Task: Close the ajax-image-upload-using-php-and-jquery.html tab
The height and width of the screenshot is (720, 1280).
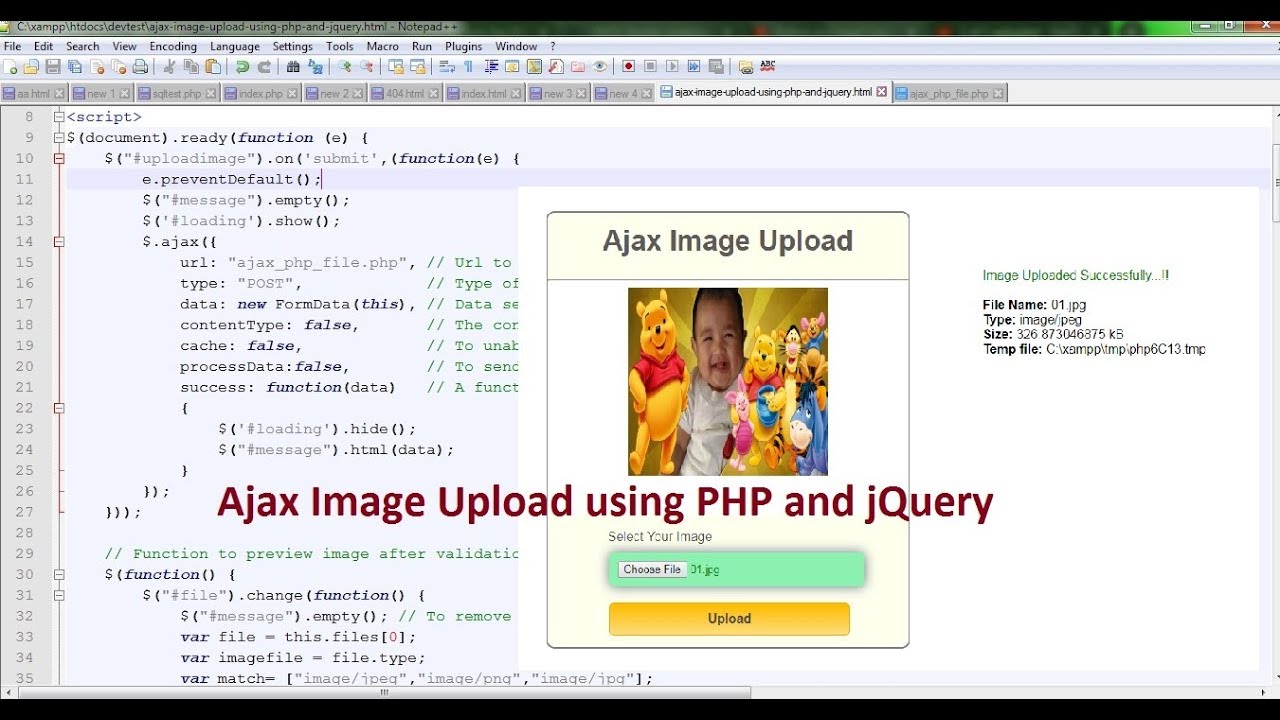Action: point(881,92)
